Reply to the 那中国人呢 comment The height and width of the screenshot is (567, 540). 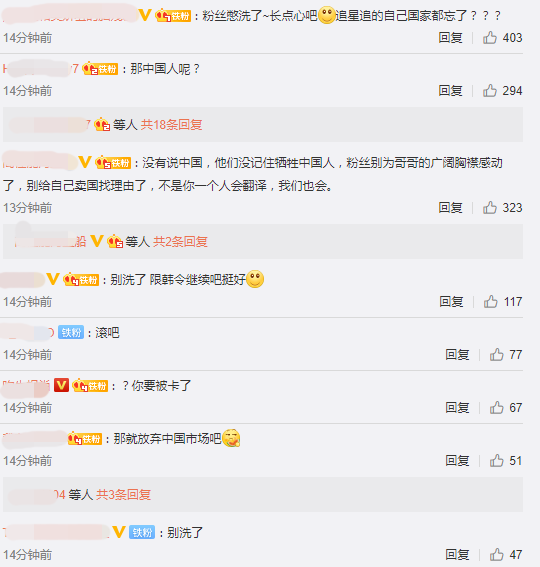click(450, 90)
